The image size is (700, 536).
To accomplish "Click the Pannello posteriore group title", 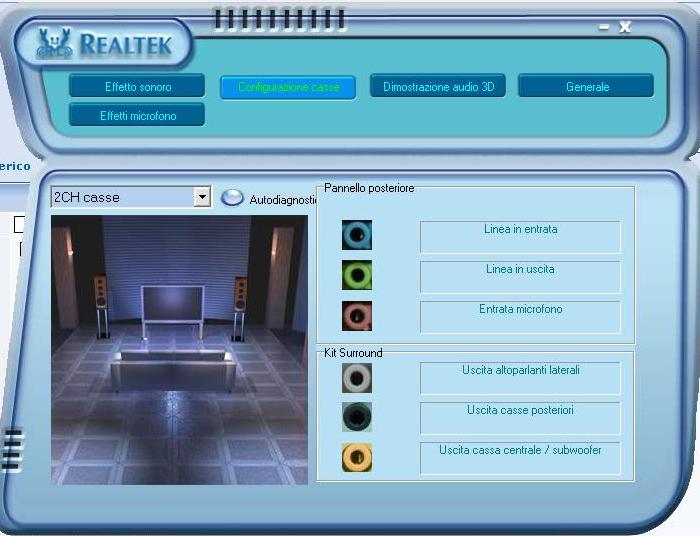I will 369,188.
